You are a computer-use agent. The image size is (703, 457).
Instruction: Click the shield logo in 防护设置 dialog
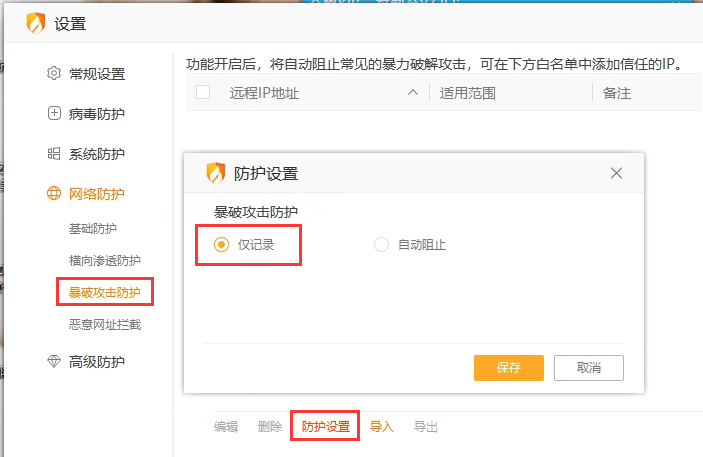pos(216,173)
